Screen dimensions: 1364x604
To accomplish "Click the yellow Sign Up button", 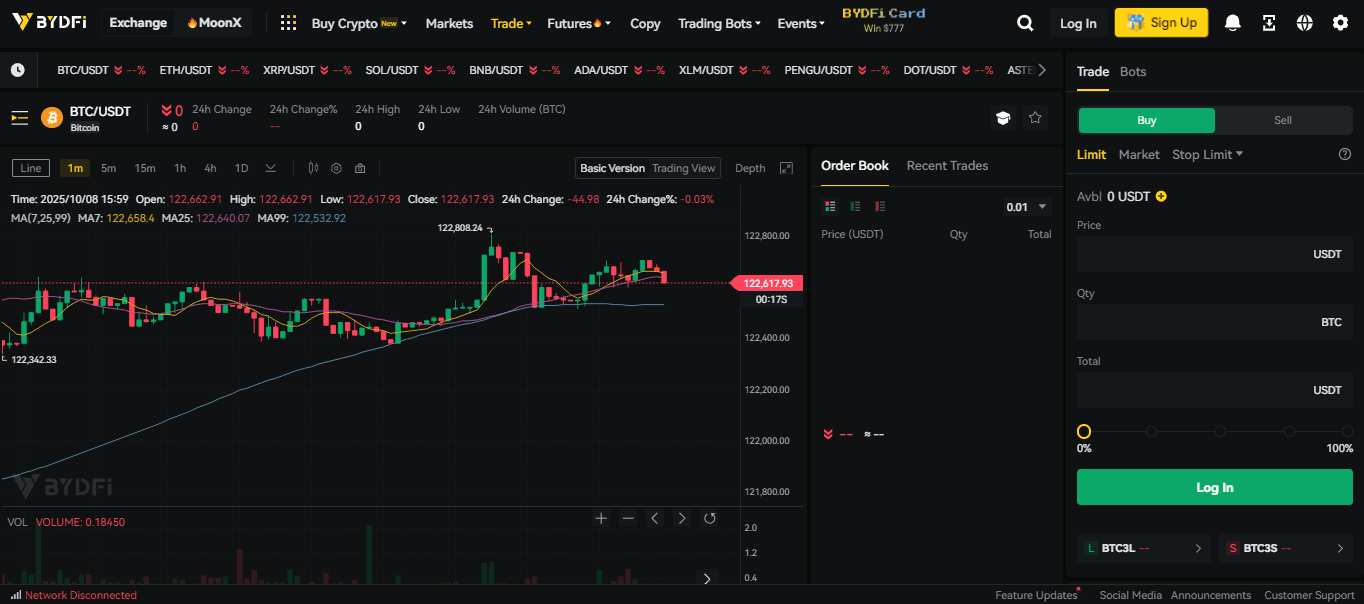I will coord(1161,23).
